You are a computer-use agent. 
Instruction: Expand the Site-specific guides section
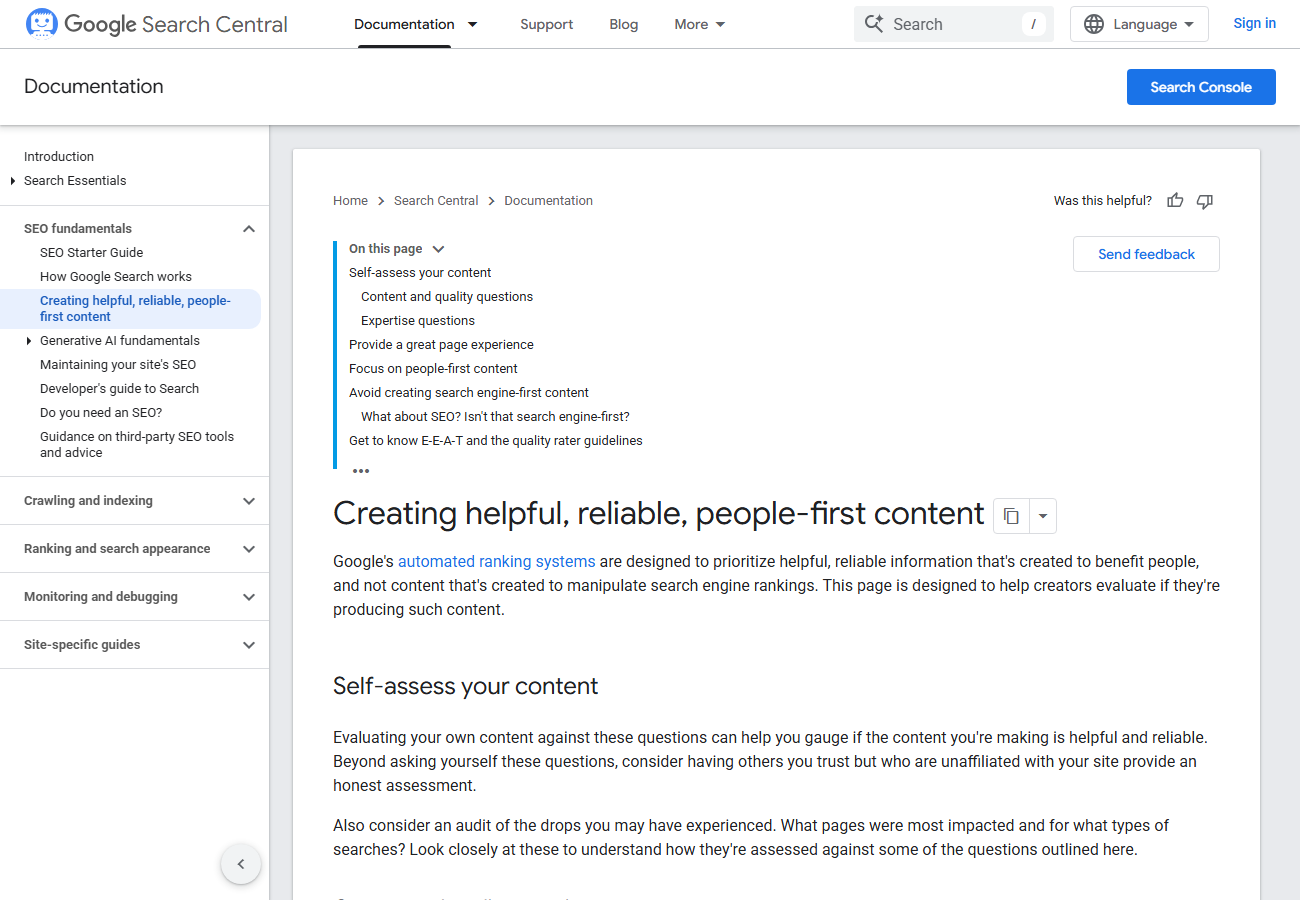point(249,645)
